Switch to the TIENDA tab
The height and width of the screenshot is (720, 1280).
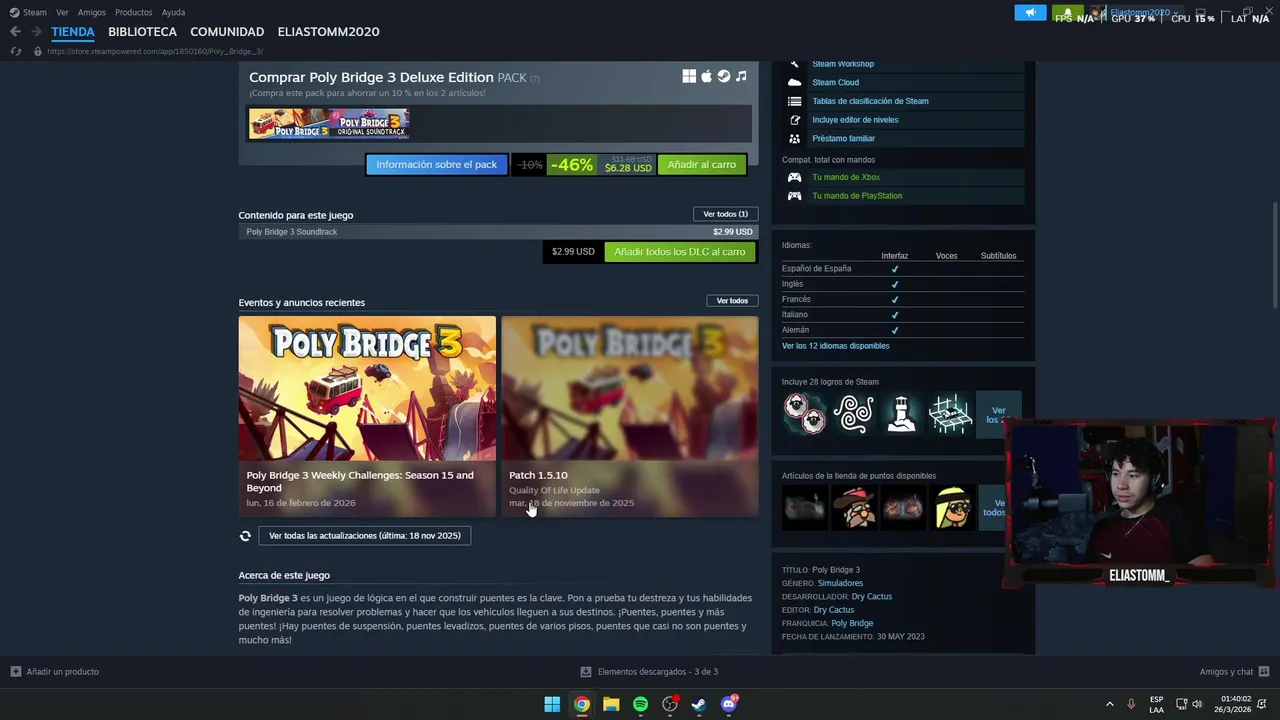click(73, 32)
